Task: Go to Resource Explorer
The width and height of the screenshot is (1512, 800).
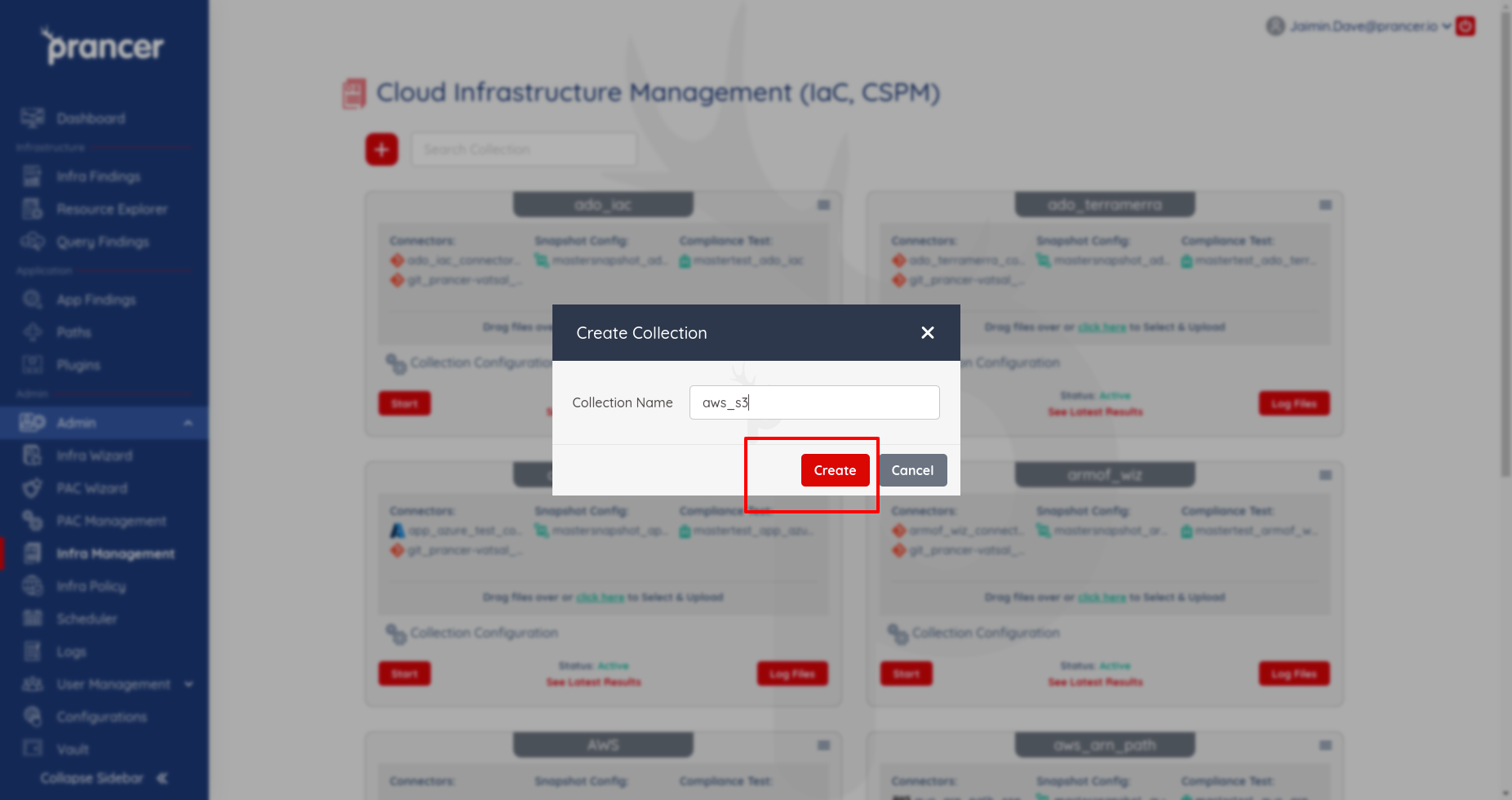Action: point(112,209)
